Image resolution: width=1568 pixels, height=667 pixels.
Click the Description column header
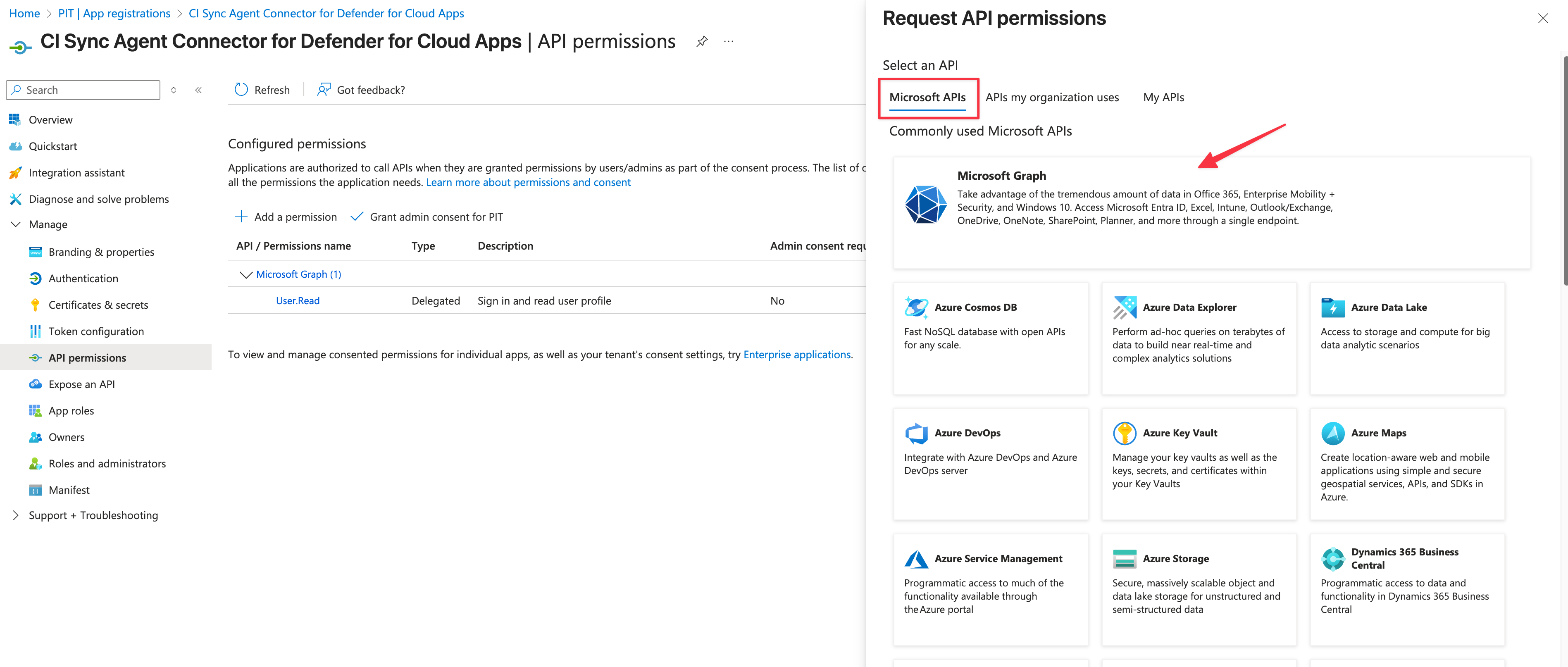tap(505, 246)
